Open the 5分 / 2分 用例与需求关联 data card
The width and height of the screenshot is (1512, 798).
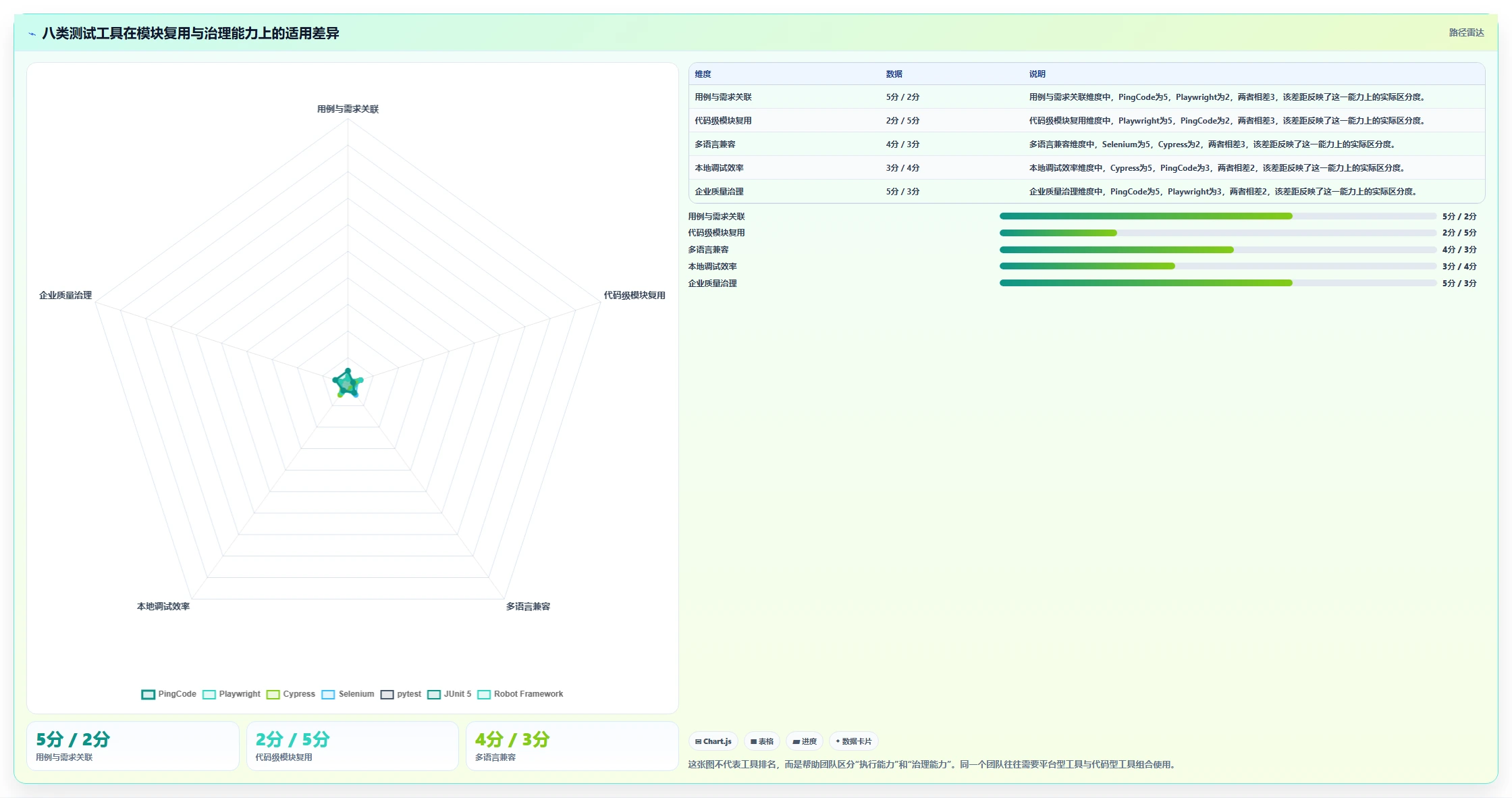[x=132, y=746]
